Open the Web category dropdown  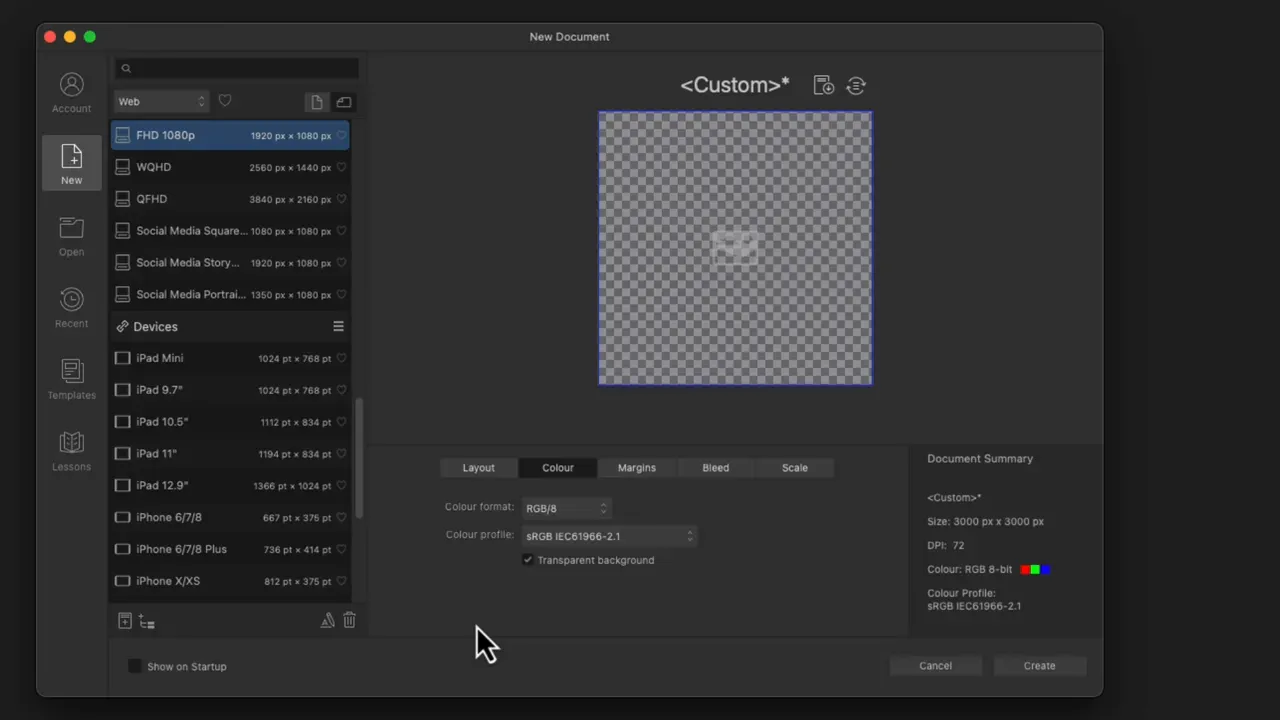pyautogui.click(x=161, y=101)
